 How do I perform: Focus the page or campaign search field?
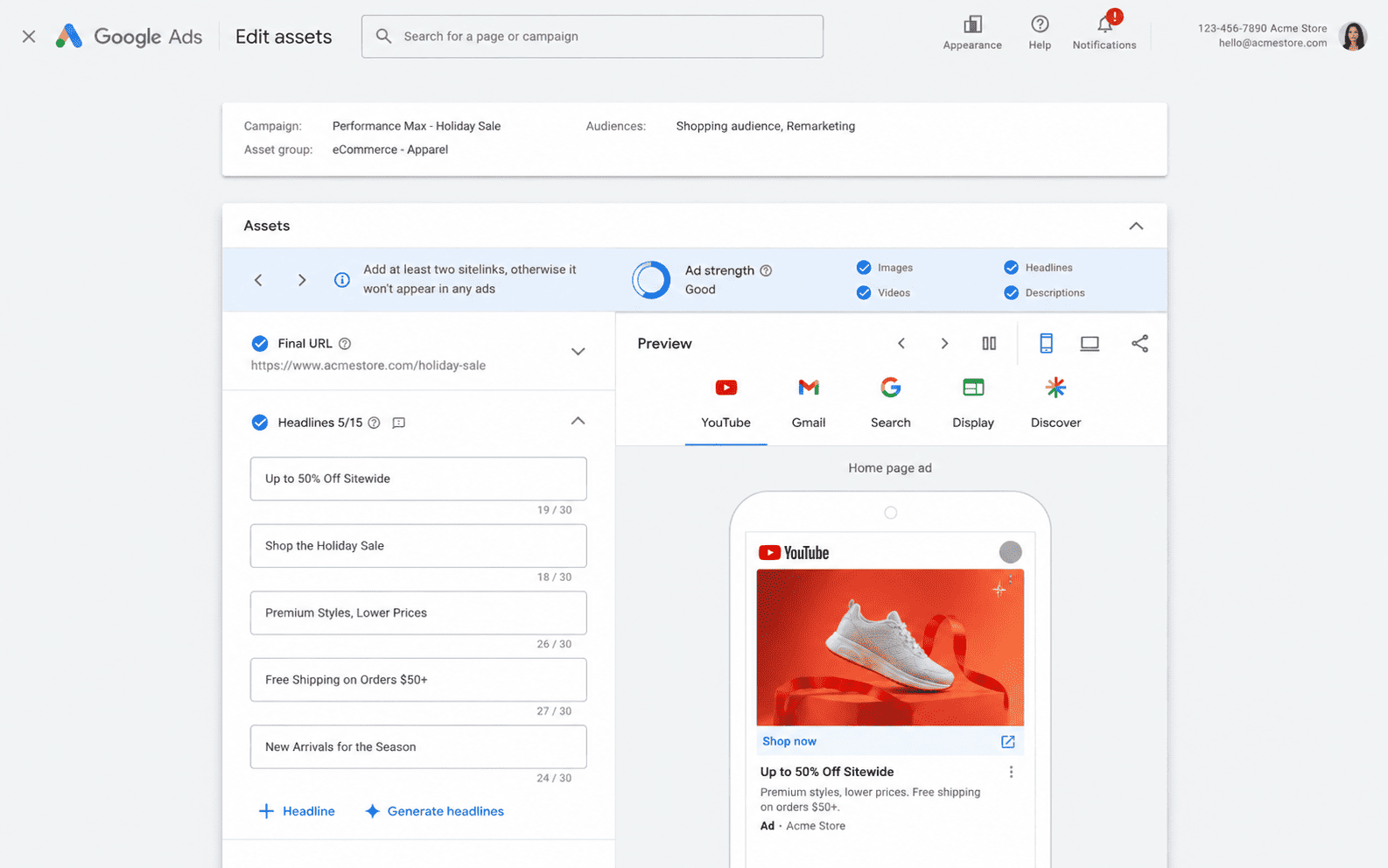click(592, 37)
